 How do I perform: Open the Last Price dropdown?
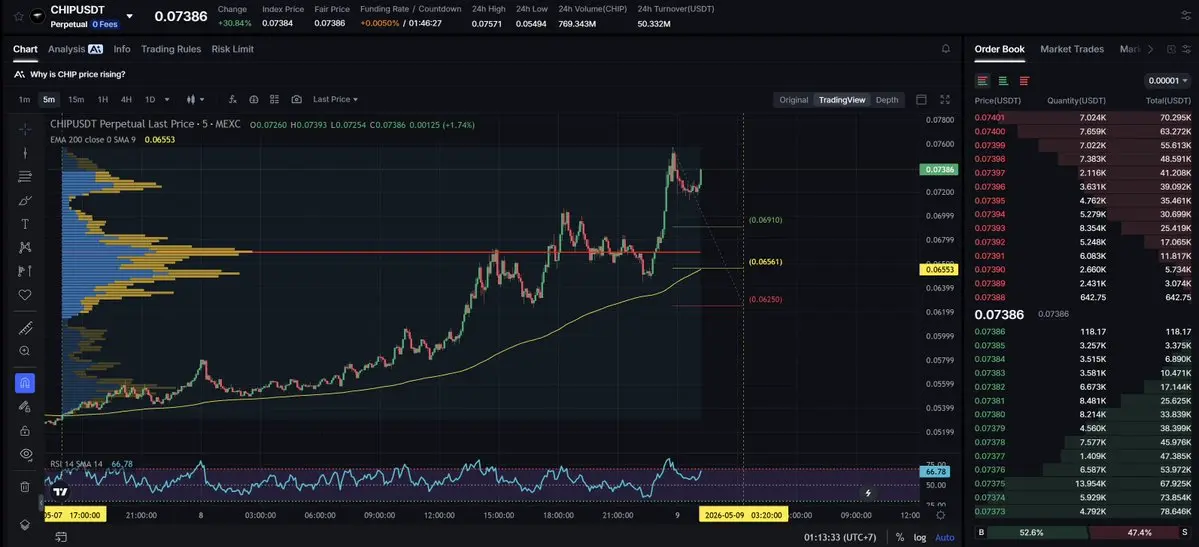pos(335,99)
